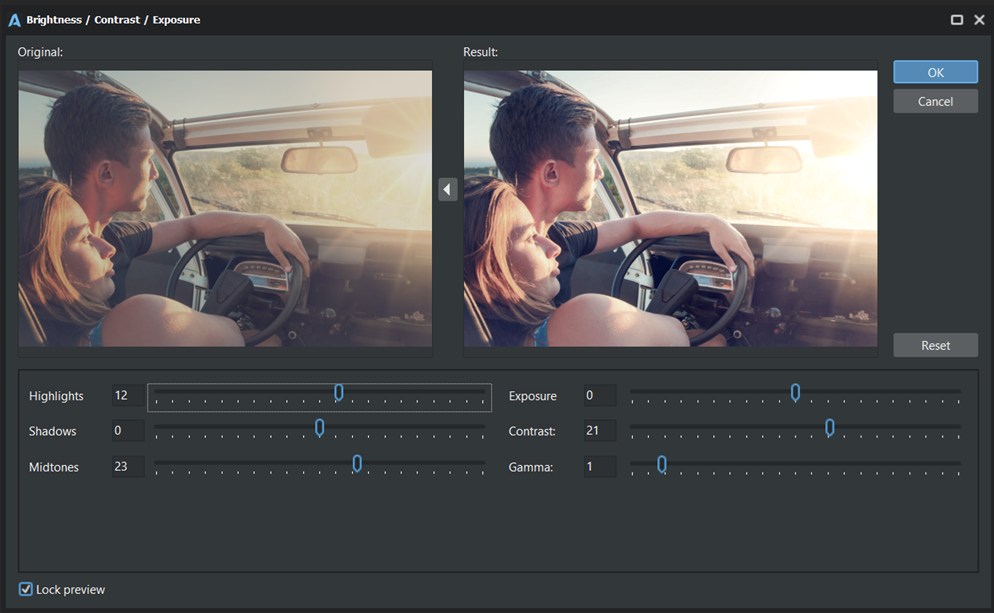Click the Shadows value field

point(127,431)
